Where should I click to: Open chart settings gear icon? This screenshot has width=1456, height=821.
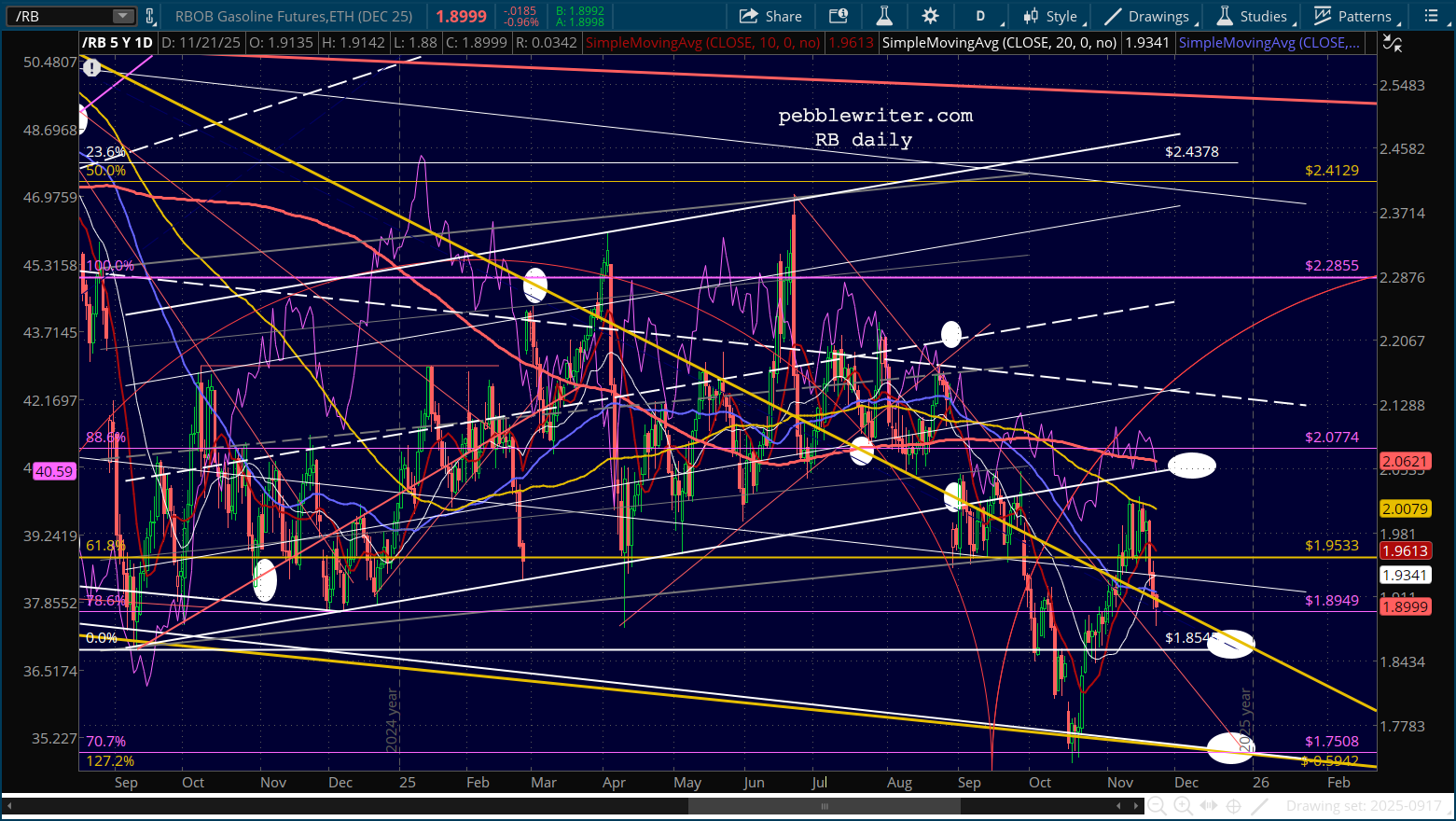(x=930, y=16)
